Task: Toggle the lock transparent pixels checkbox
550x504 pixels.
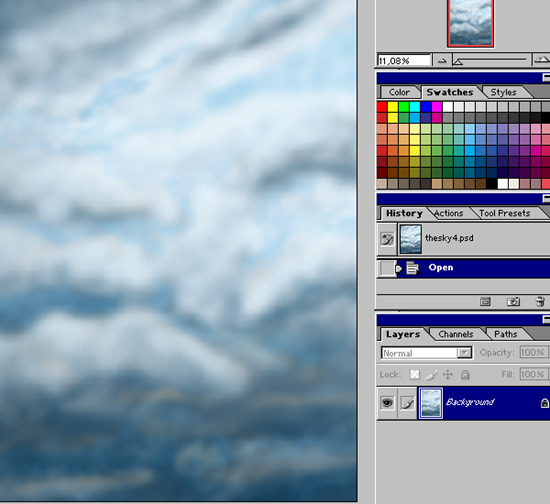Action: coord(415,375)
